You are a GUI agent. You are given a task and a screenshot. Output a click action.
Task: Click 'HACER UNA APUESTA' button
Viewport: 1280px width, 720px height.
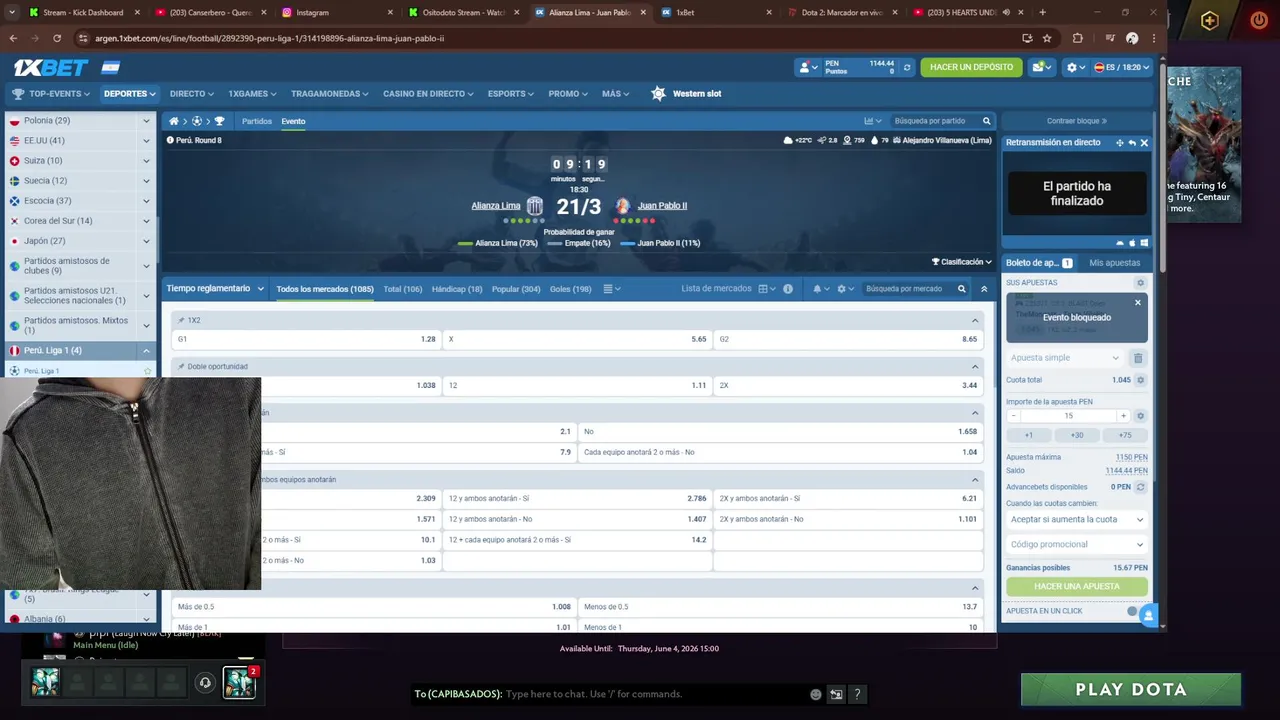[1077, 587]
